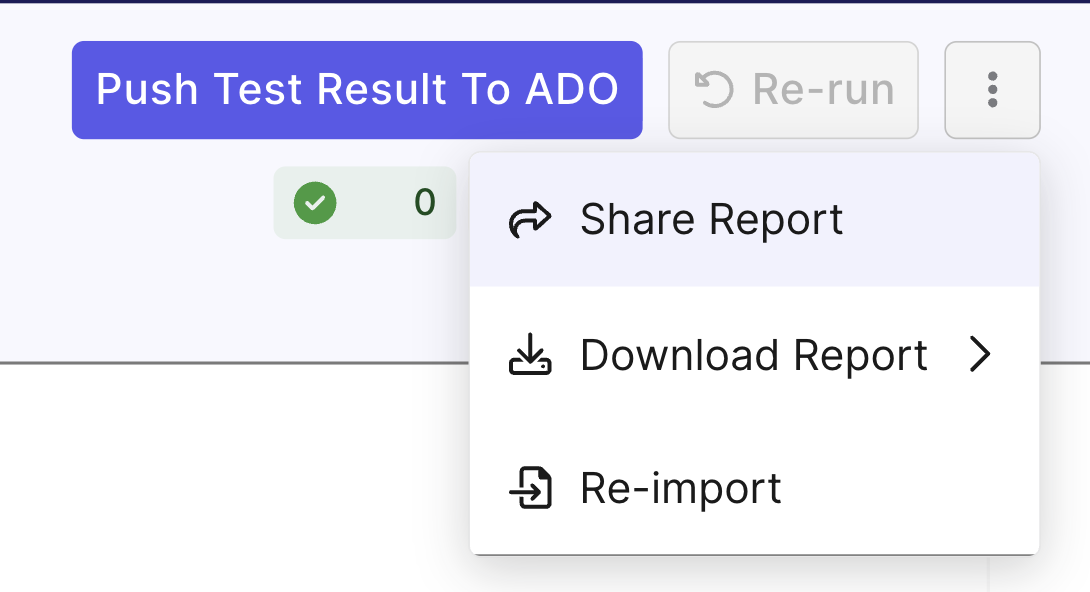Click the import arrow icon beside Re-import
This screenshot has width=1090, height=592.
point(530,488)
